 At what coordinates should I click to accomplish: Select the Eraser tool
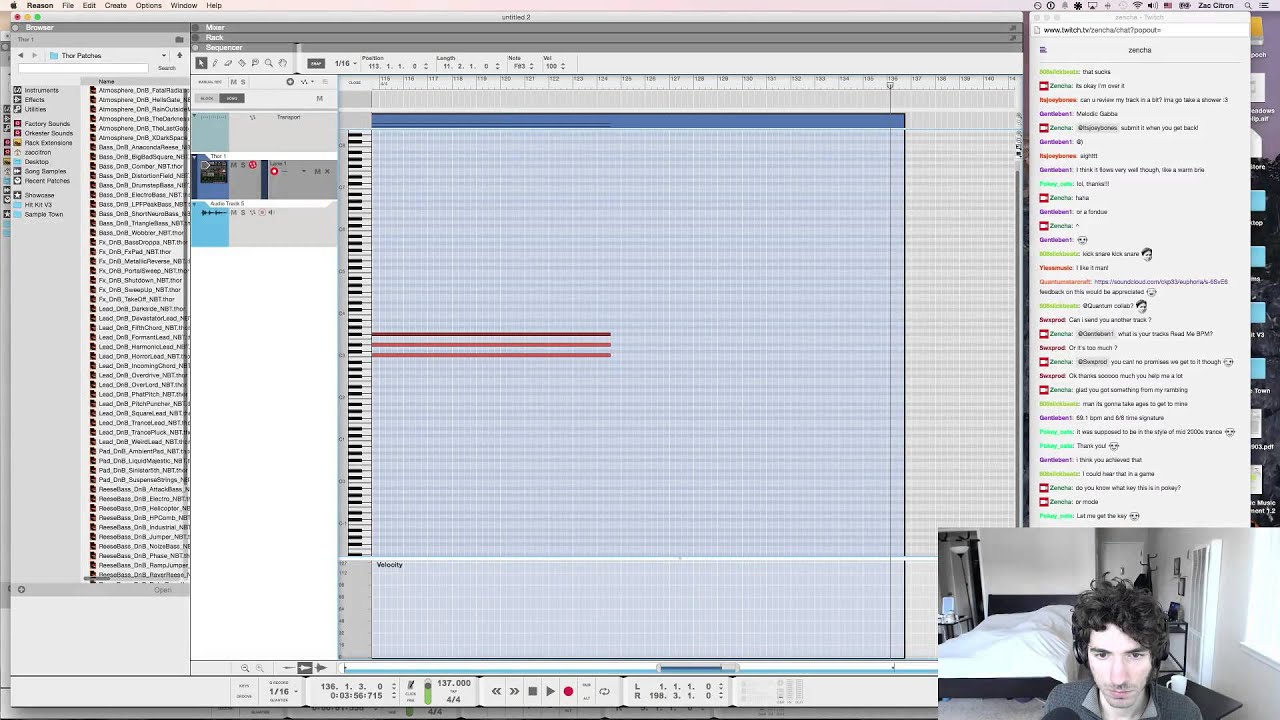(x=228, y=63)
